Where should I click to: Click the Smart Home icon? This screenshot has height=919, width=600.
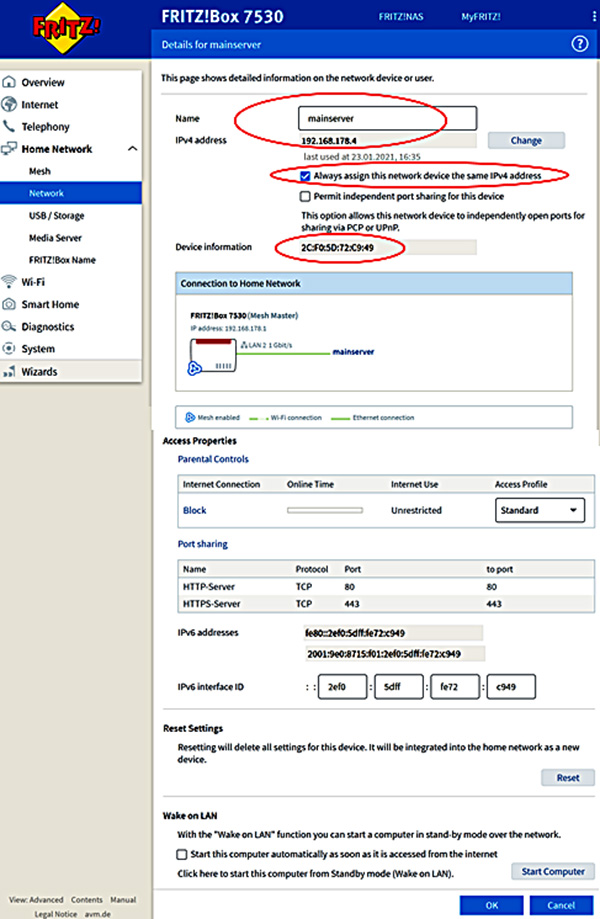[x=9, y=304]
